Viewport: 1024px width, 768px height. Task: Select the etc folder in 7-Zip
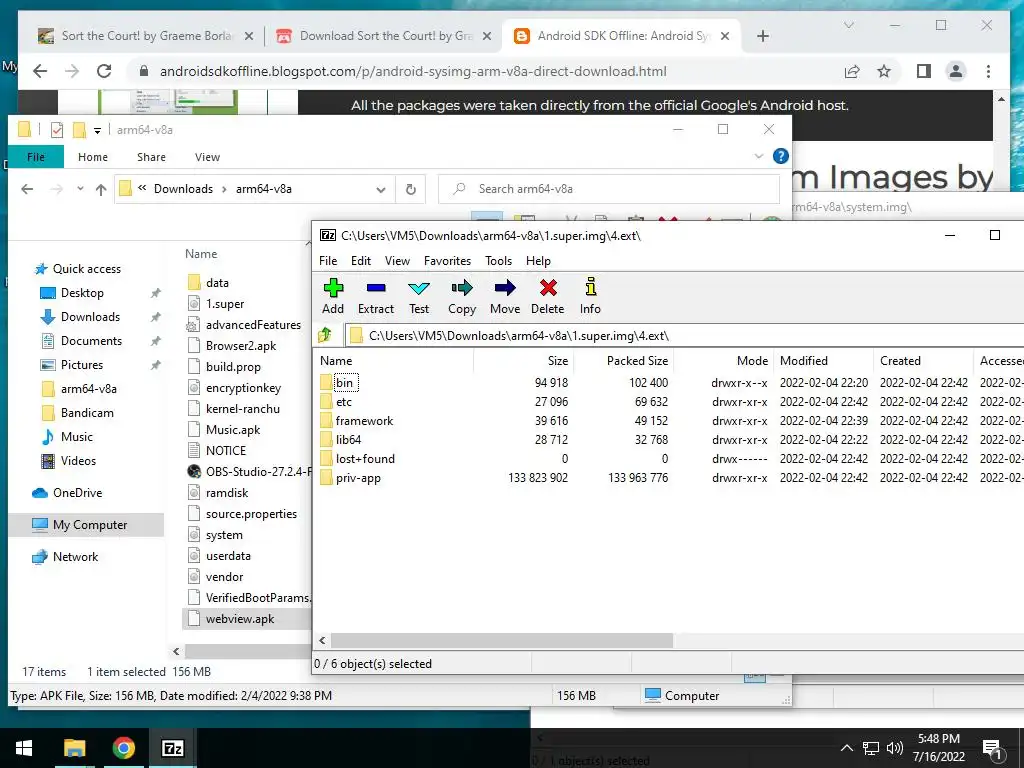[x=344, y=402]
